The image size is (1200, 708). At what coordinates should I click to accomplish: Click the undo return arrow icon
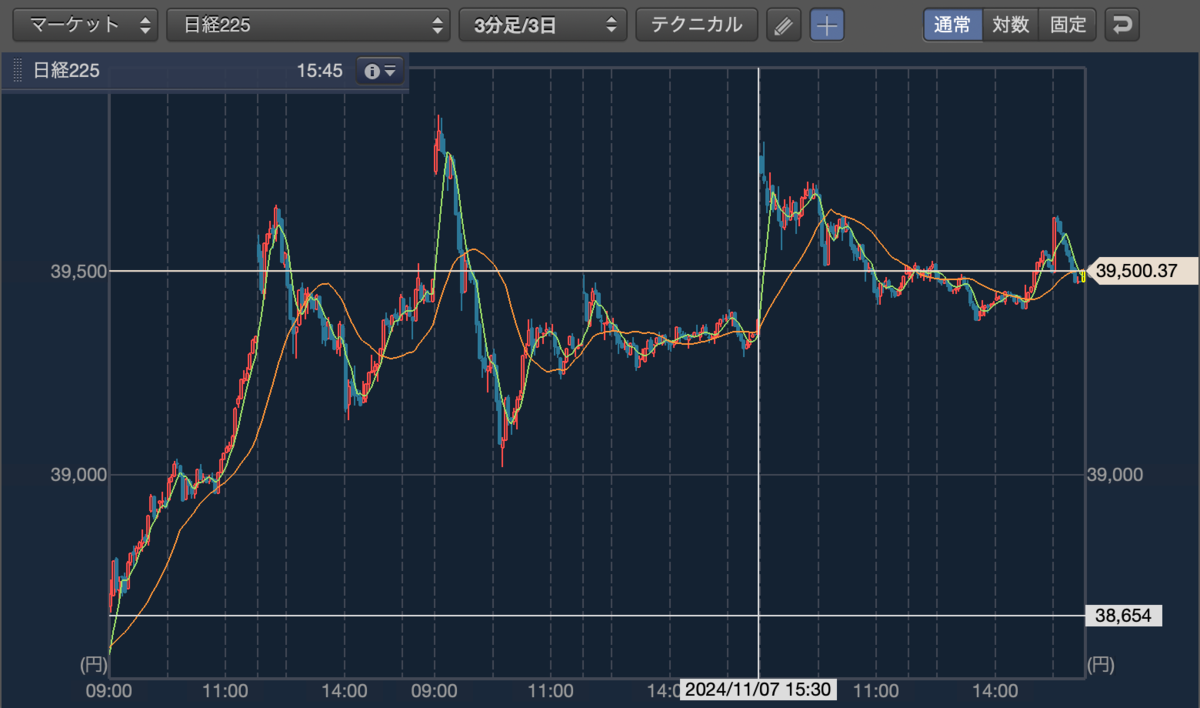[1122, 25]
